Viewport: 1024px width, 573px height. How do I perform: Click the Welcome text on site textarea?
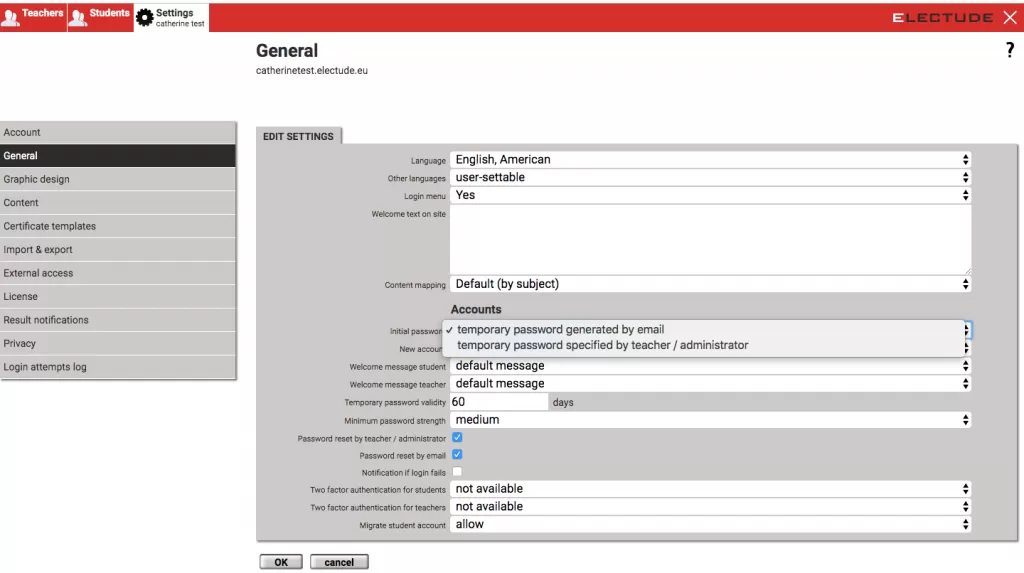coord(710,239)
